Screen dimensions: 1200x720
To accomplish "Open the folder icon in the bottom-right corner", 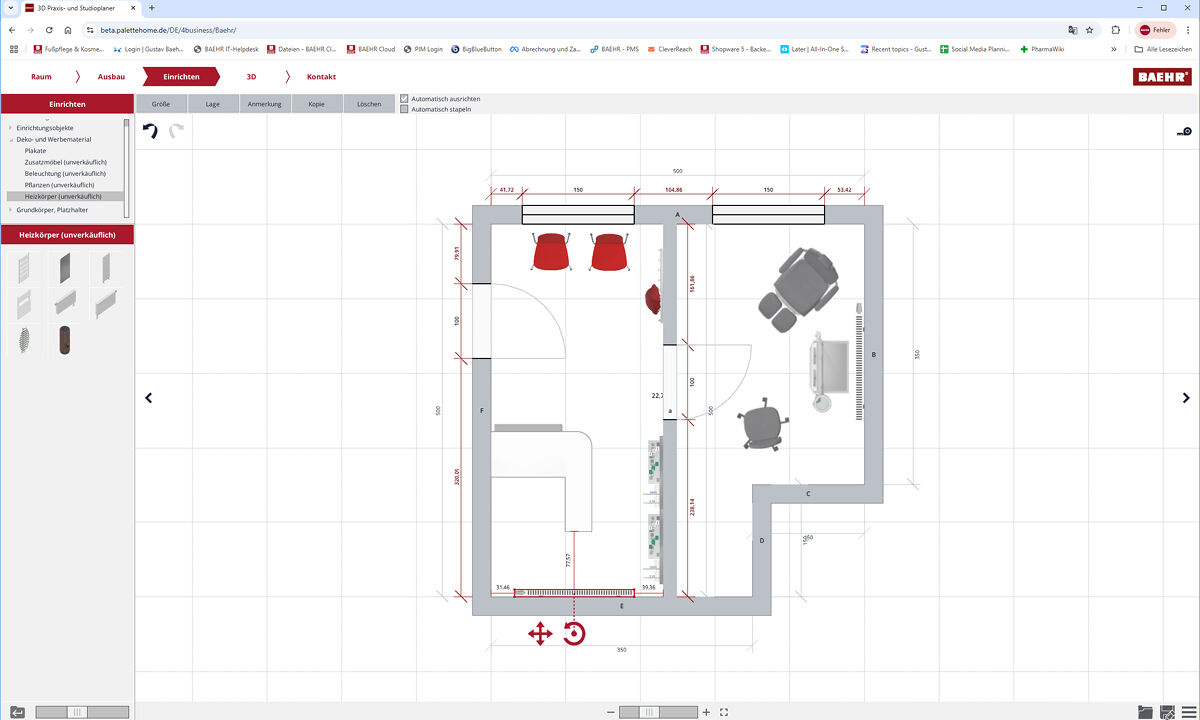I will pos(1145,712).
